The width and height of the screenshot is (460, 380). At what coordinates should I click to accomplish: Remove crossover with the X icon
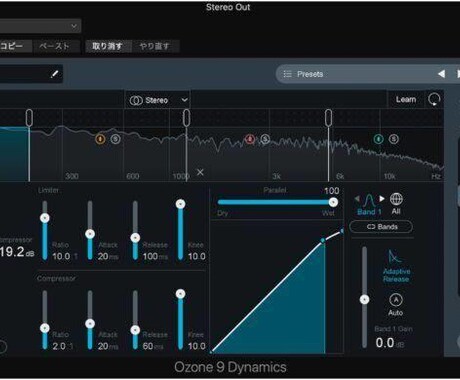click(200, 172)
